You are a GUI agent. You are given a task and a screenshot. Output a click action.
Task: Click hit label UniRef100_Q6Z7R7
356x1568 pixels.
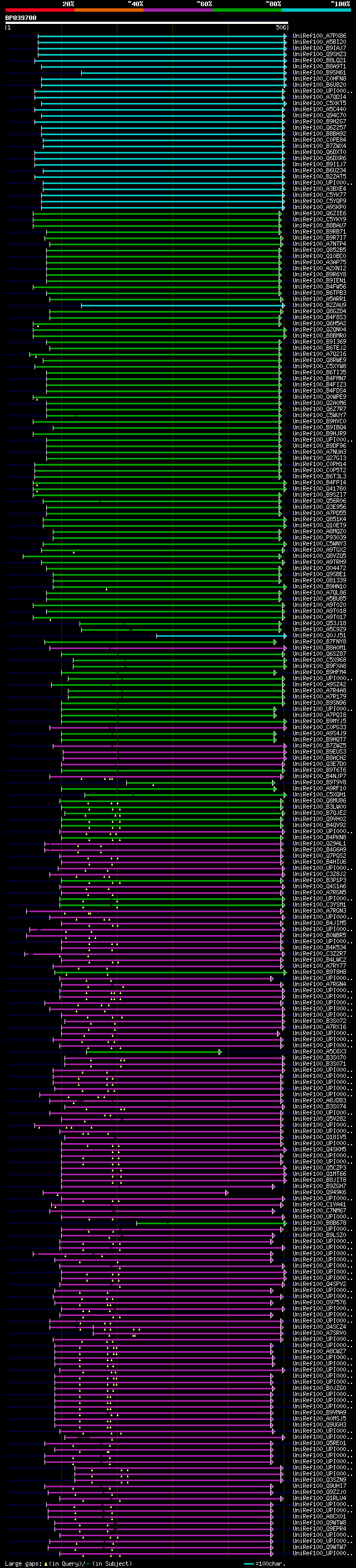[x=319, y=409]
